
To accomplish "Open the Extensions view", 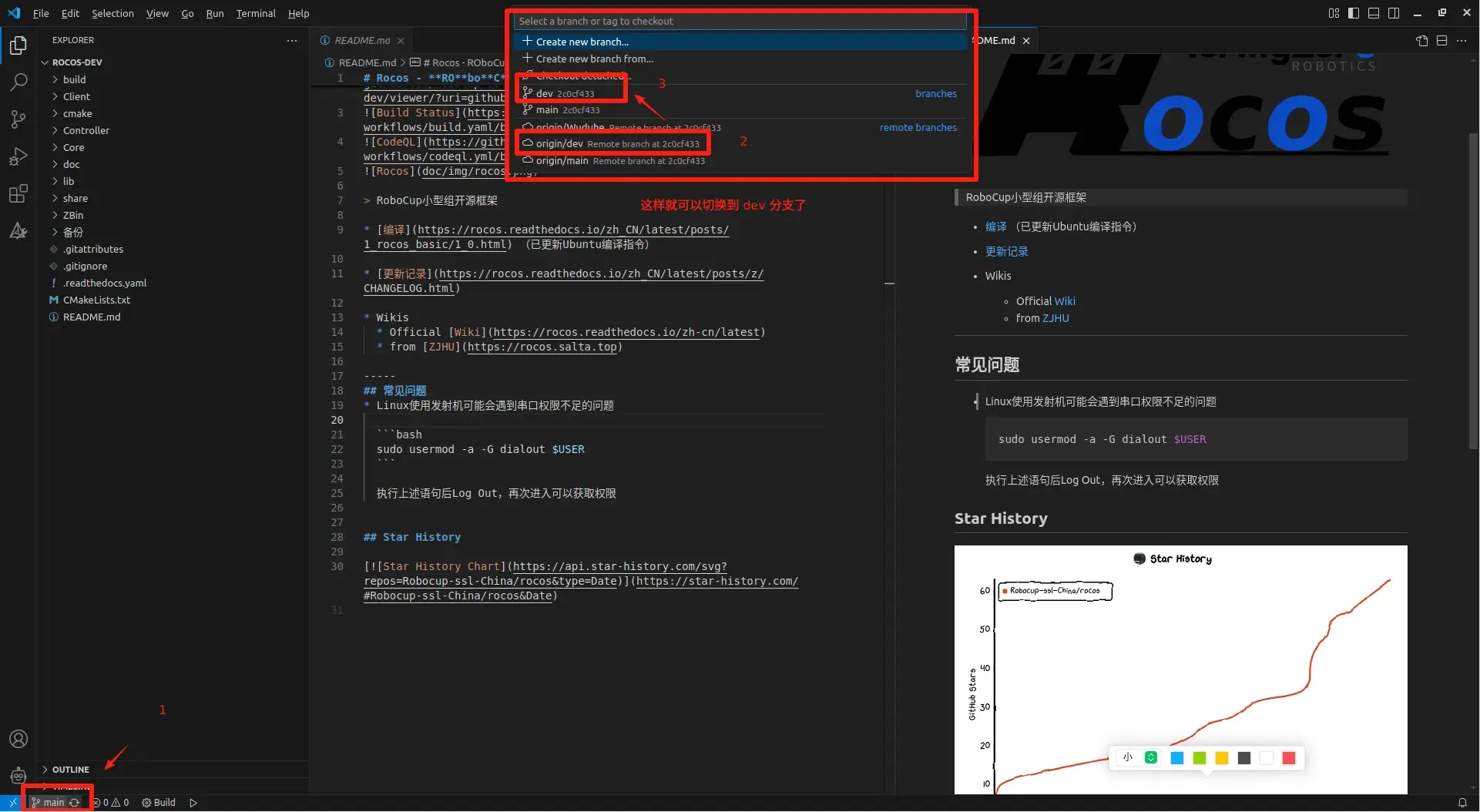I will point(18,193).
